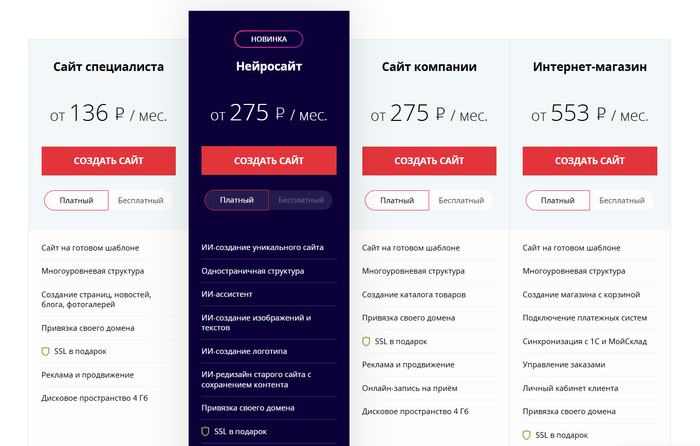The height and width of the screenshot is (446, 700).
Task: Select Платный option for Интернет-магазин
Action: tap(558, 200)
